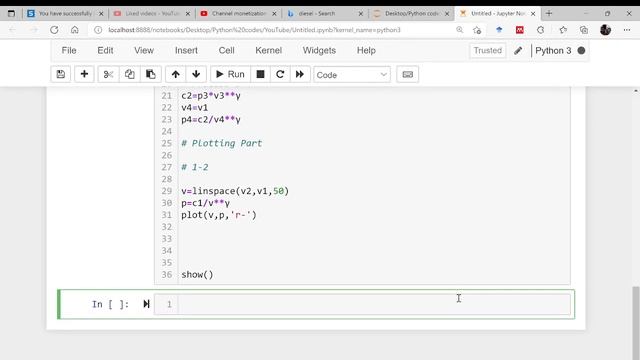Refresh the page

pyautogui.click(x=54, y=30)
